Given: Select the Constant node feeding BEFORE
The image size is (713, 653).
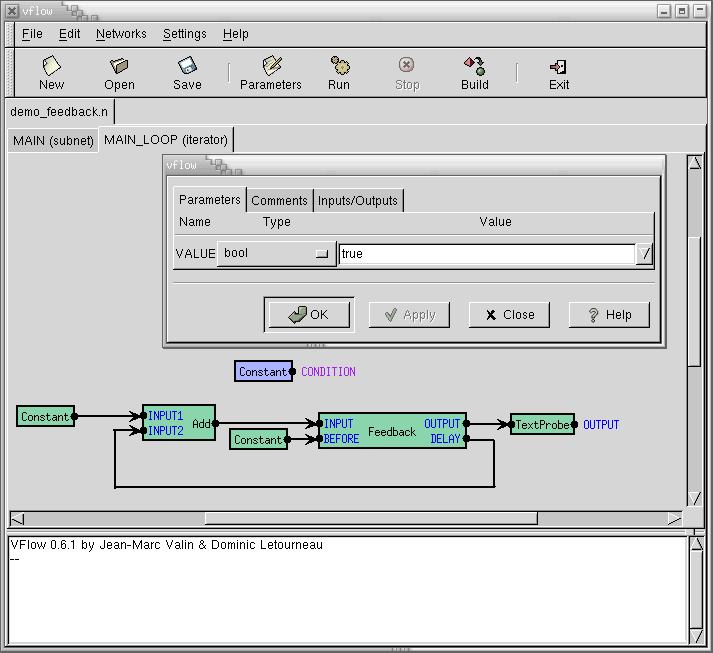Looking at the screenshot, I should click(x=258, y=440).
